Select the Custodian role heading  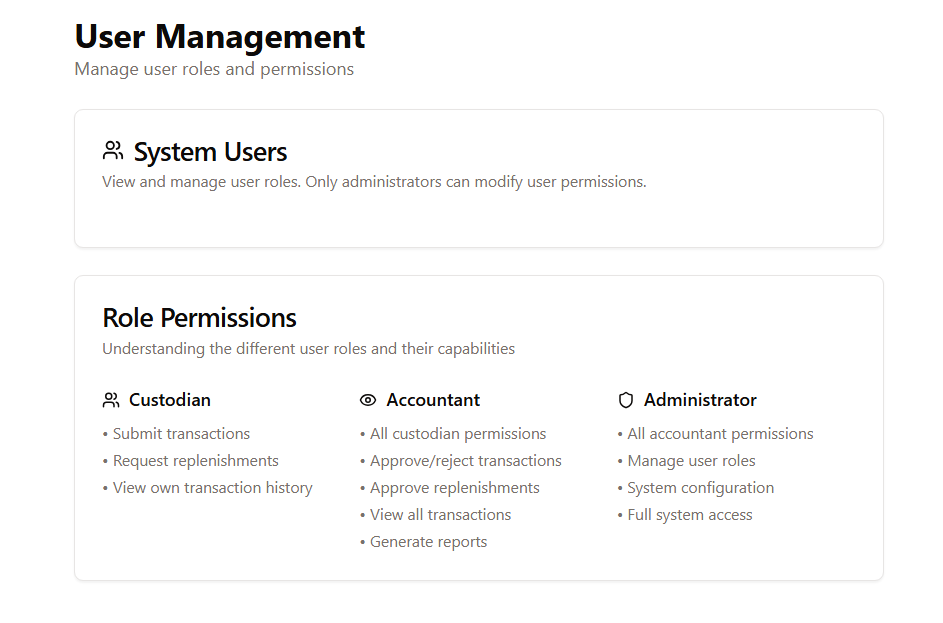[170, 400]
